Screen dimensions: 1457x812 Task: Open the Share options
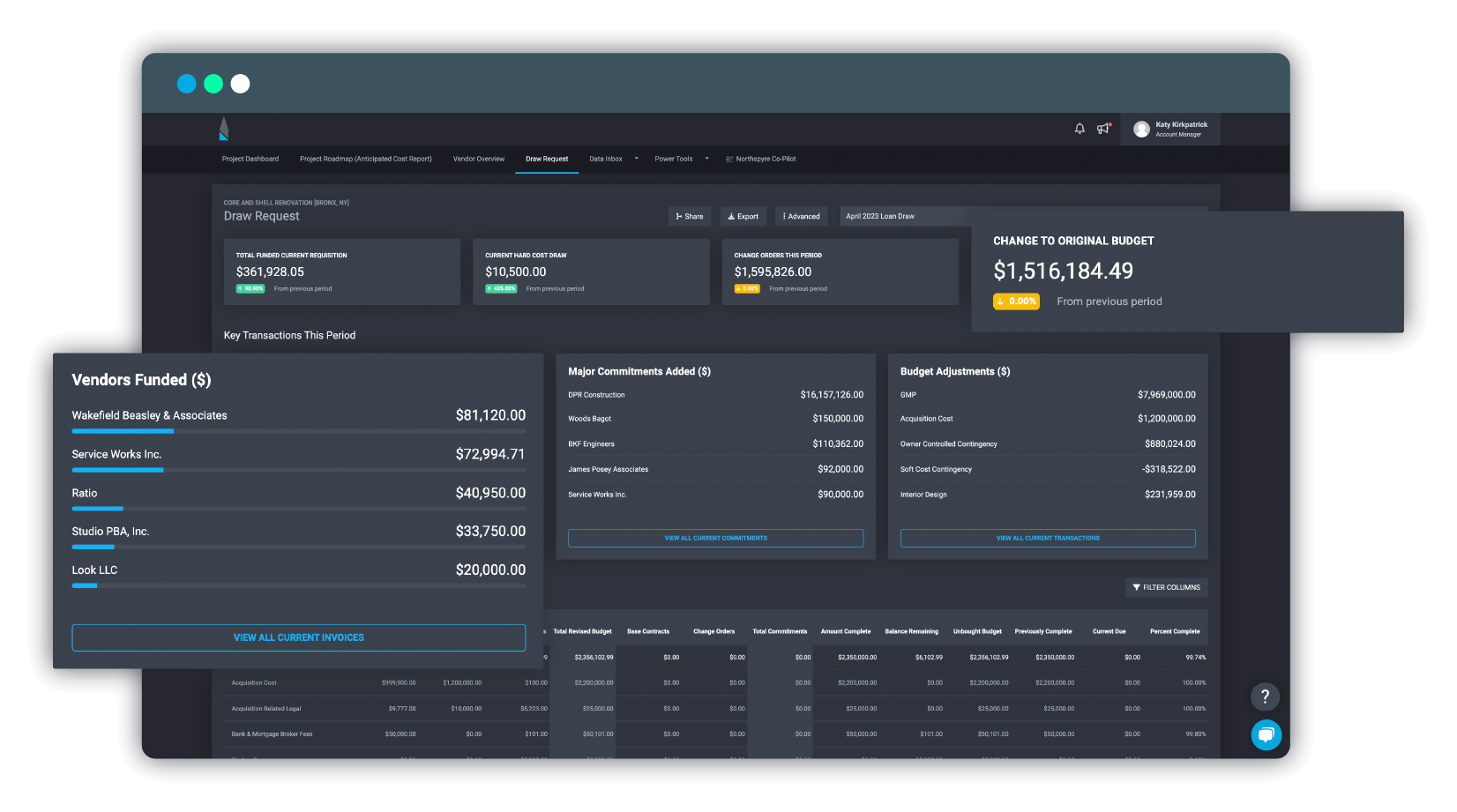pyautogui.click(x=689, y=216)
